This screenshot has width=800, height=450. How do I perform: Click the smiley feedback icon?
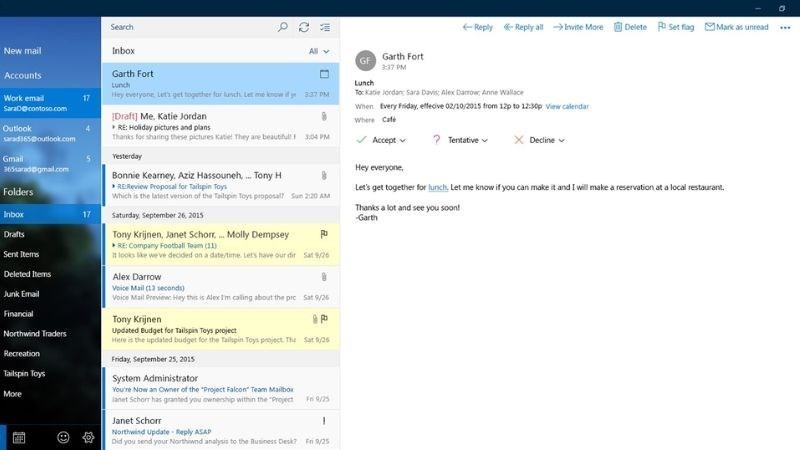[x=63, y=437]
